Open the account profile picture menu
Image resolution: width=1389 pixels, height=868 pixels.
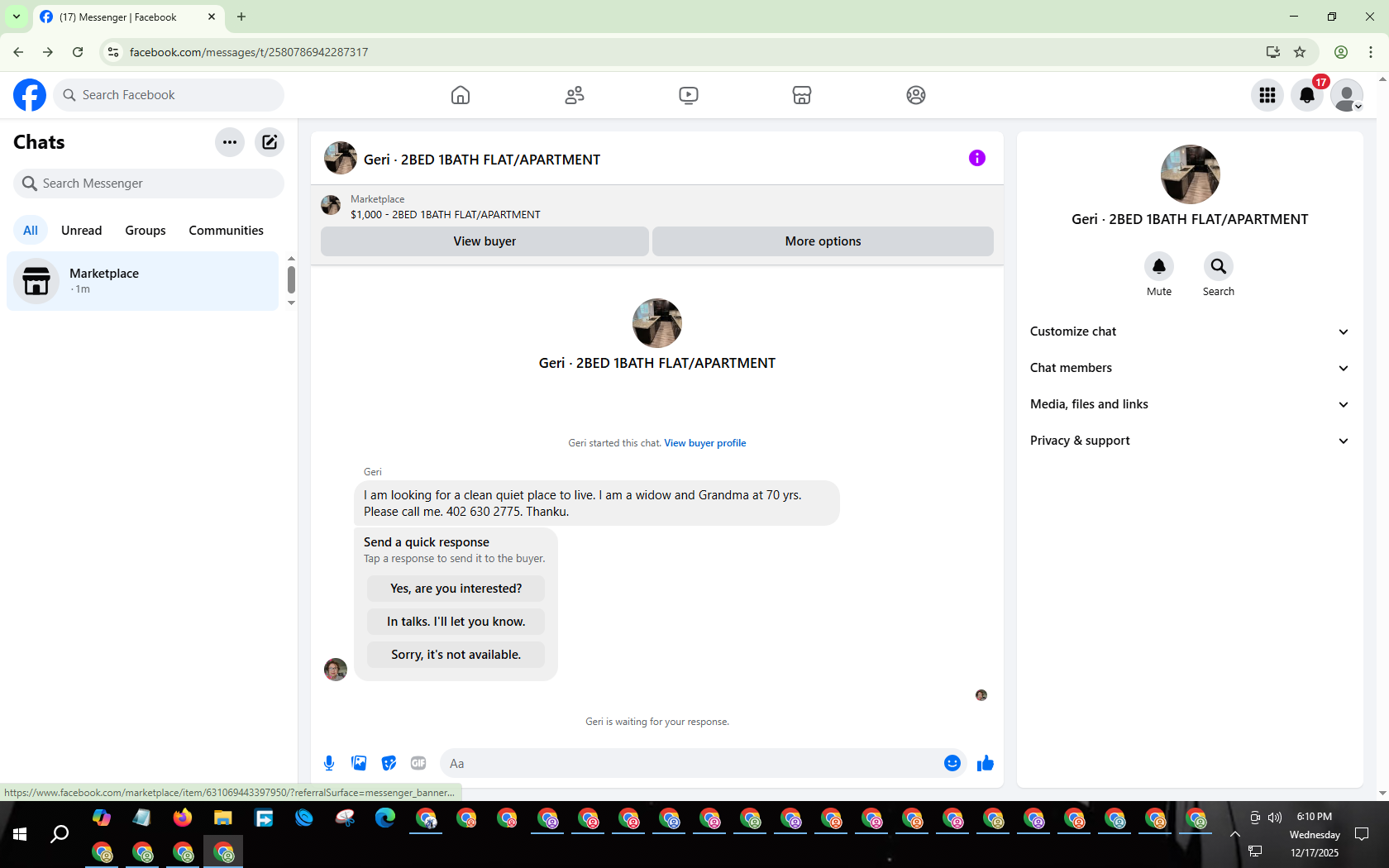click(1347, 95)
